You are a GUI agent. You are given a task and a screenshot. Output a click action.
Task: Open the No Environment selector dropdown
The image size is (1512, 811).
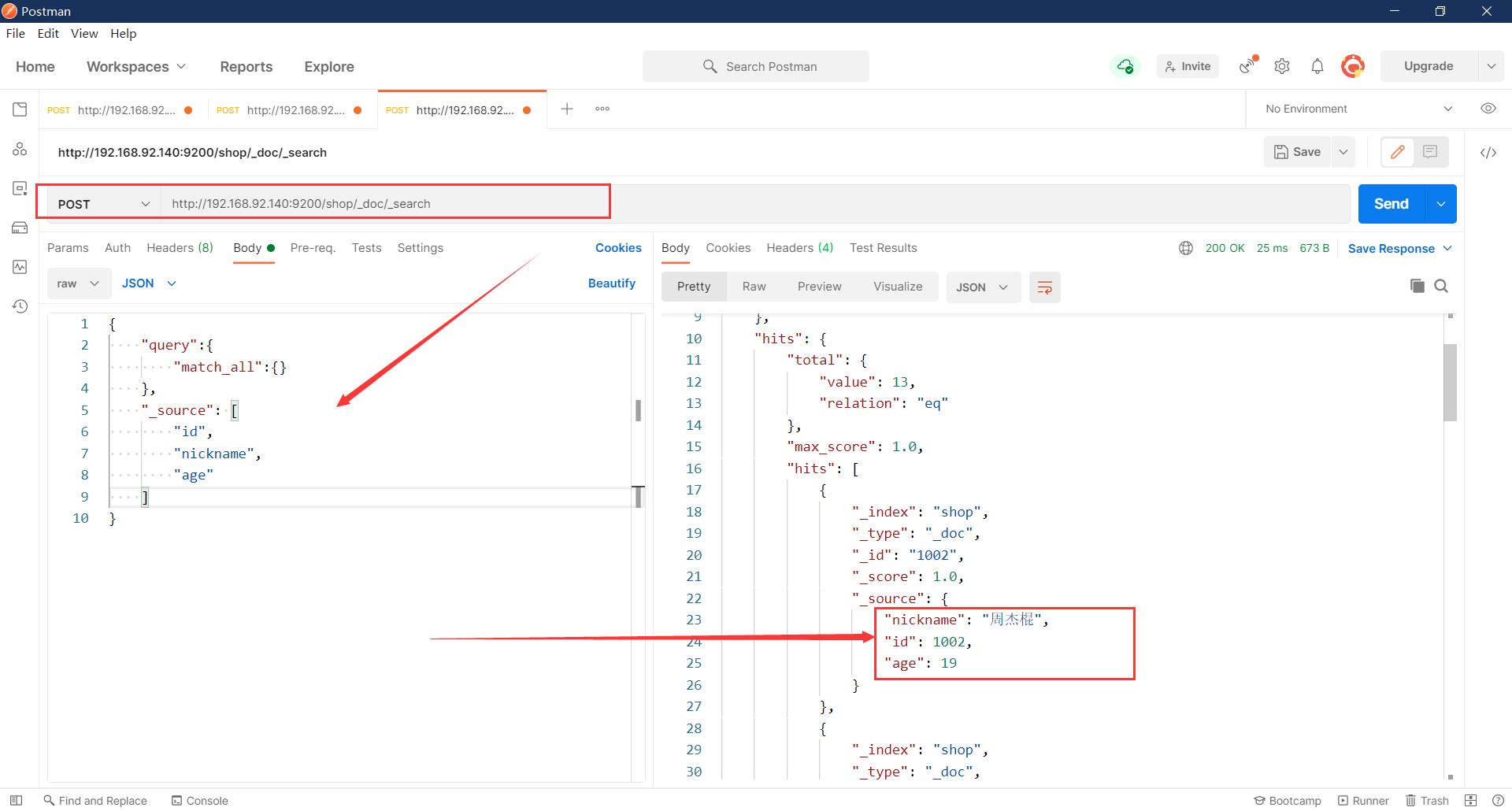coord(1359,109)
